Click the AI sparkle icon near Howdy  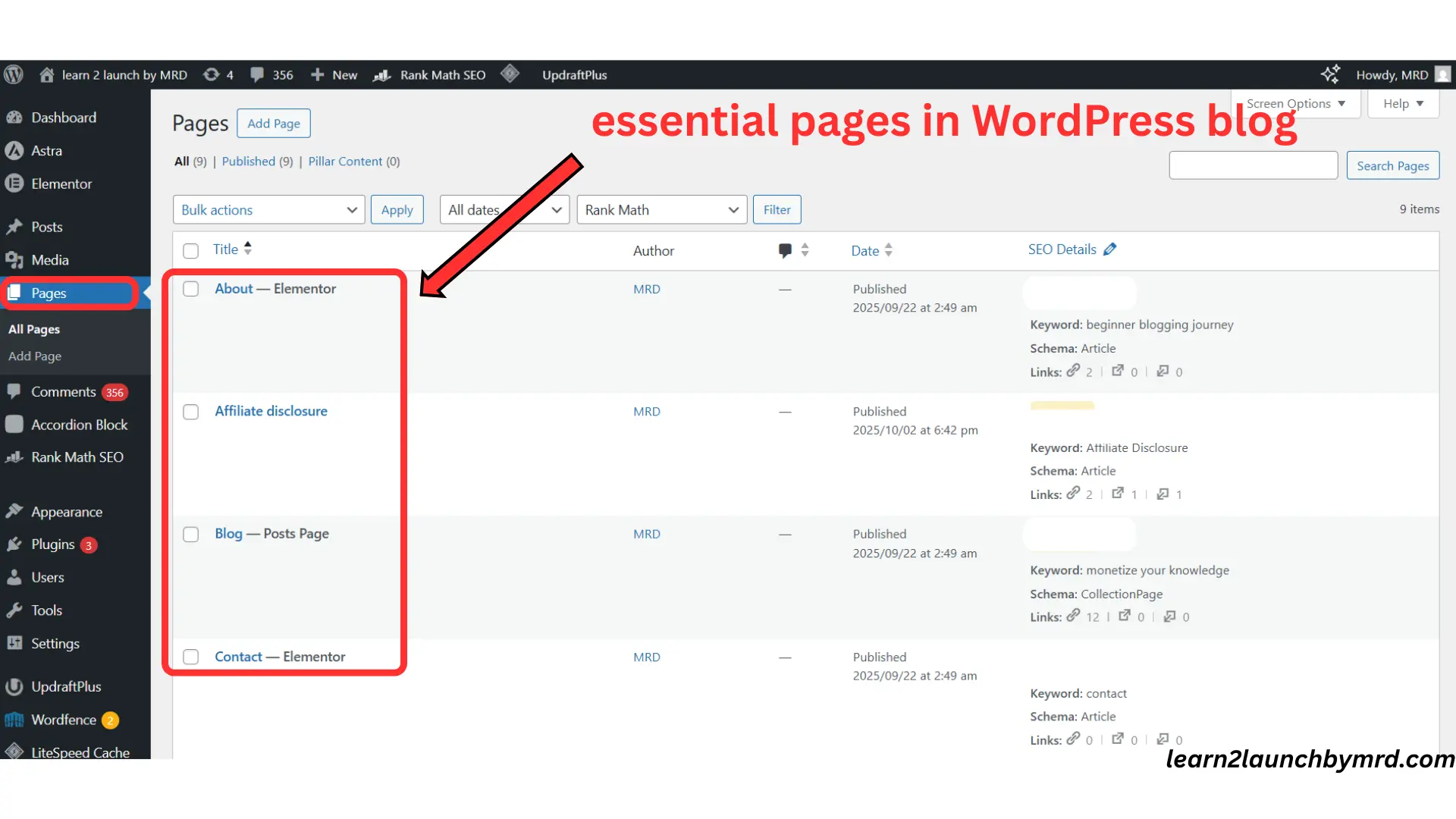coord(1330,74)
